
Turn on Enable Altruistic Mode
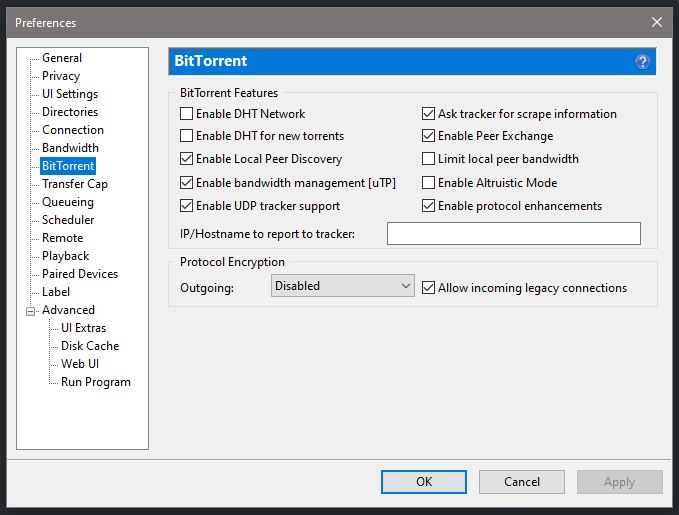tap(429, 183)
